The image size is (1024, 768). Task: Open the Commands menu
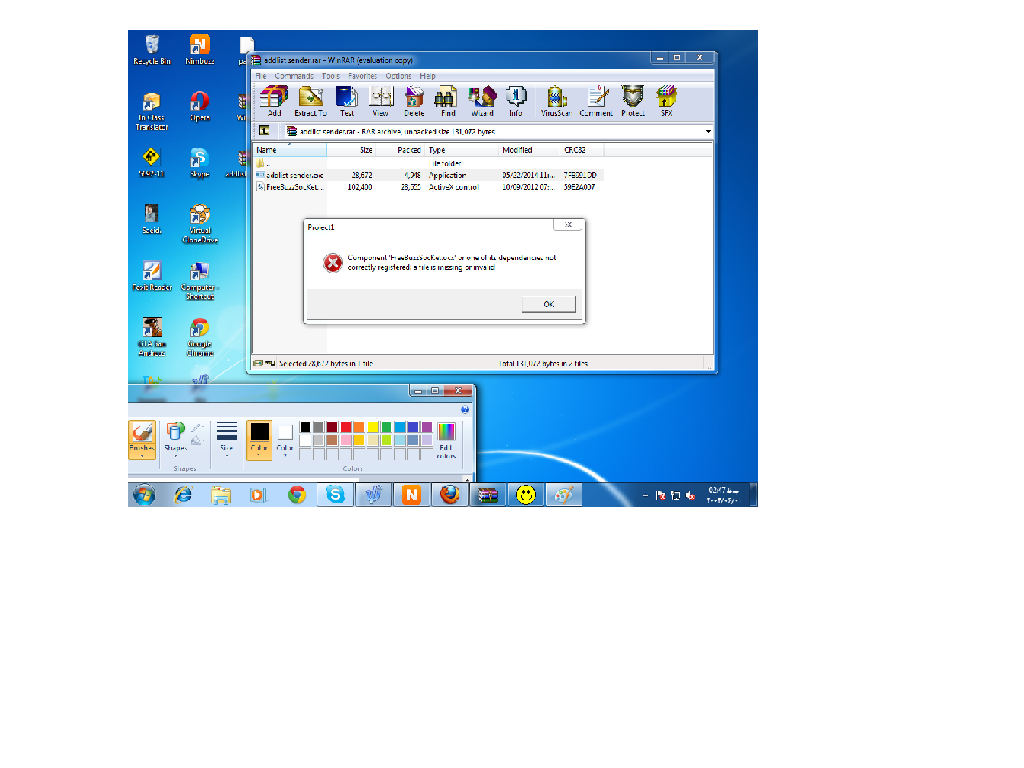tap(294, 76)
